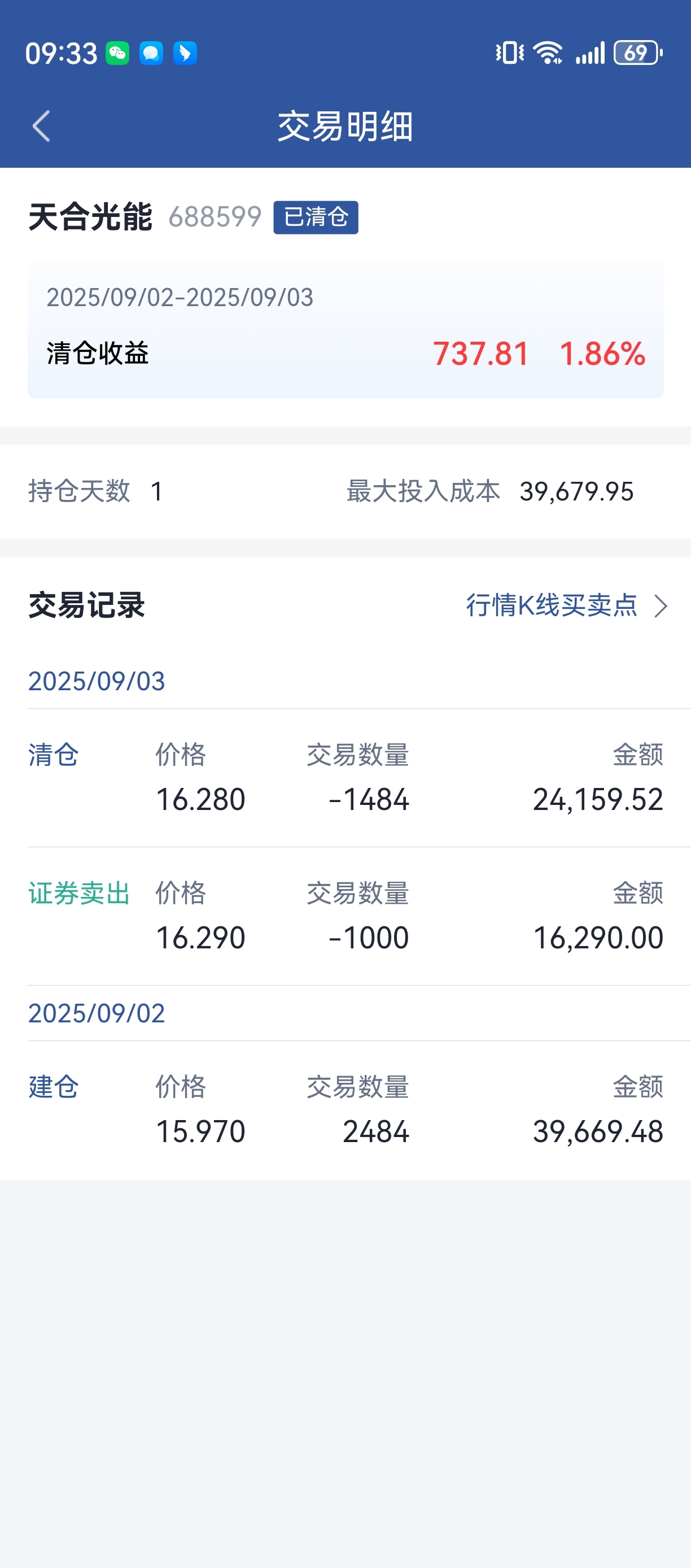Select the 天合光能 stock name

(90, 217)
